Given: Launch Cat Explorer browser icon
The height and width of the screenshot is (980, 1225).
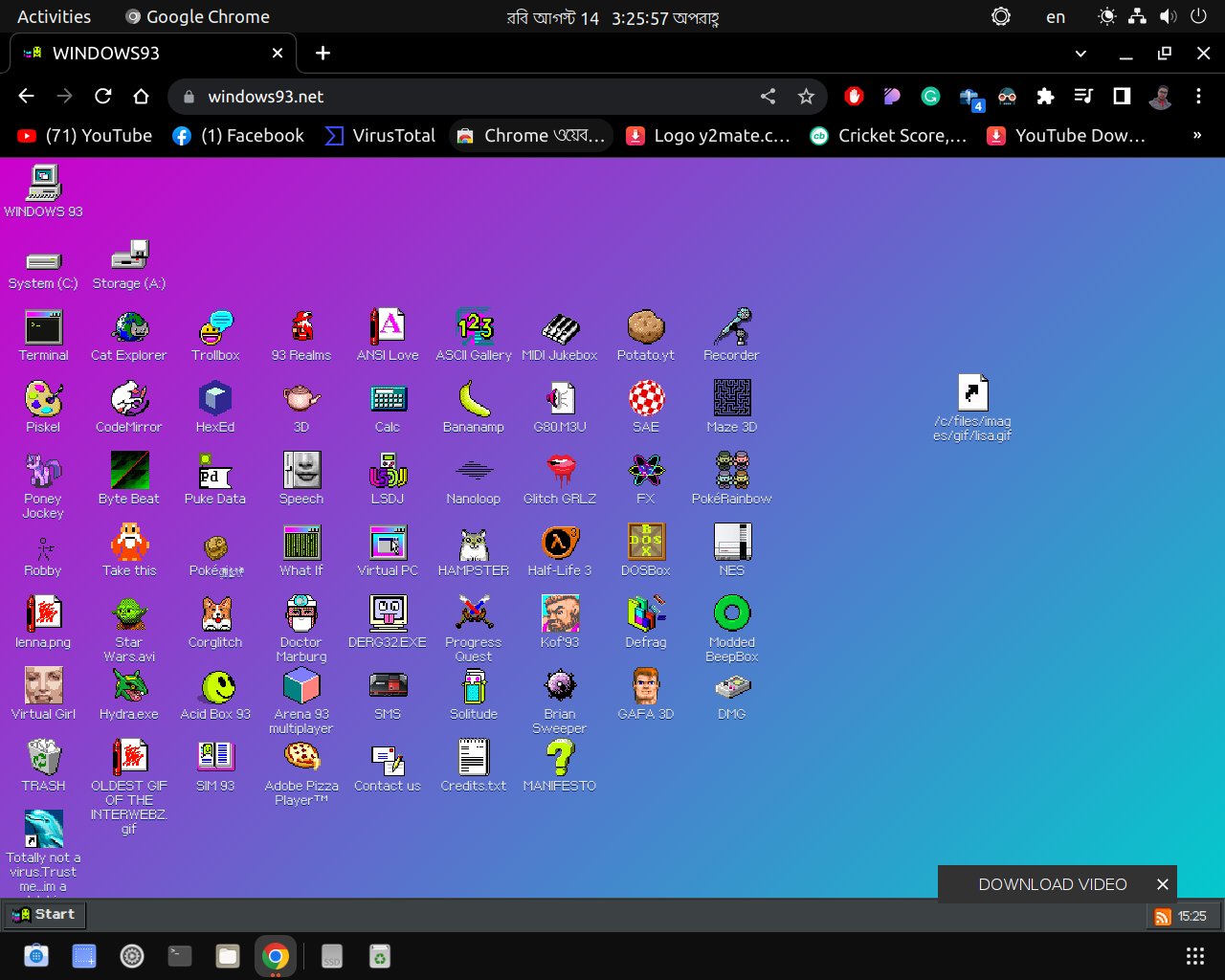Looking at the screenshot, I should coord(129,328).
